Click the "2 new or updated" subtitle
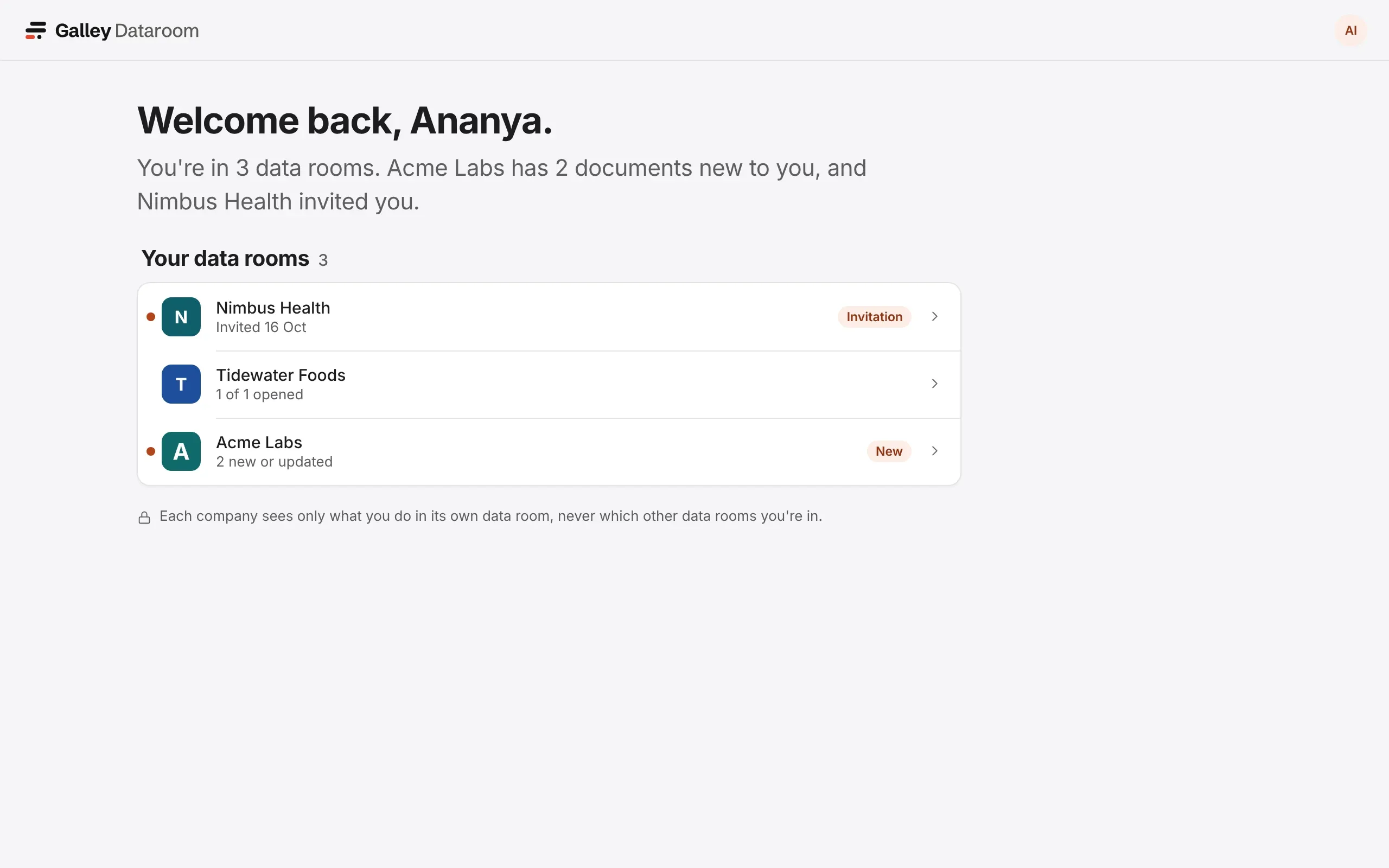This screenshot has width=1389, height=868. [275, 462]
